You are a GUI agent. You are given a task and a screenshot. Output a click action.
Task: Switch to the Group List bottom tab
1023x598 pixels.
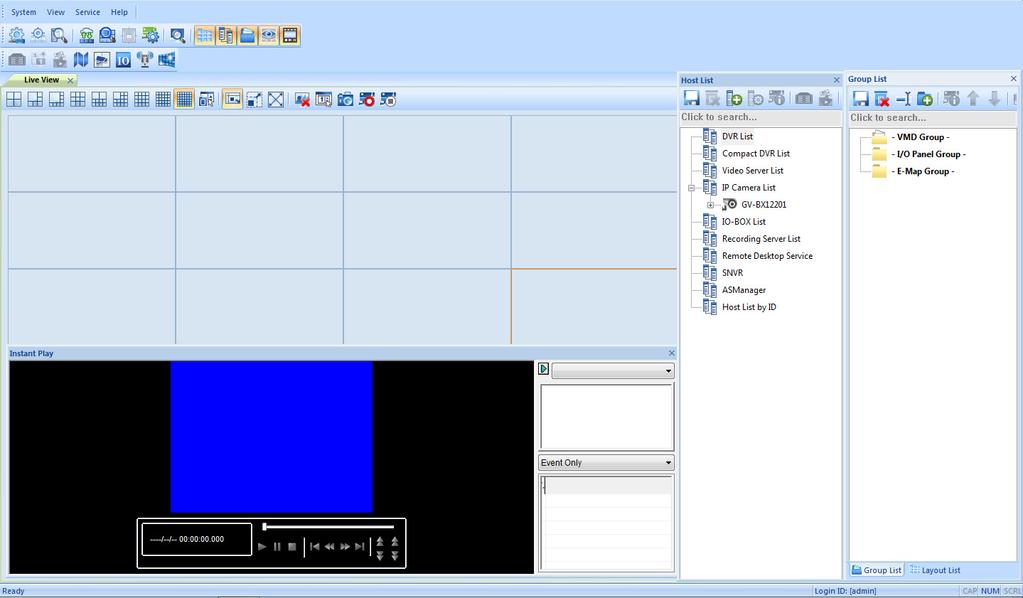pyautogui.click(x=877, y=570)
